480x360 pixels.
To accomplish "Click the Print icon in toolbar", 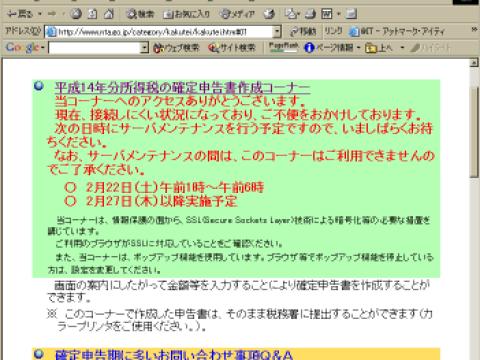I will point(310,14).
